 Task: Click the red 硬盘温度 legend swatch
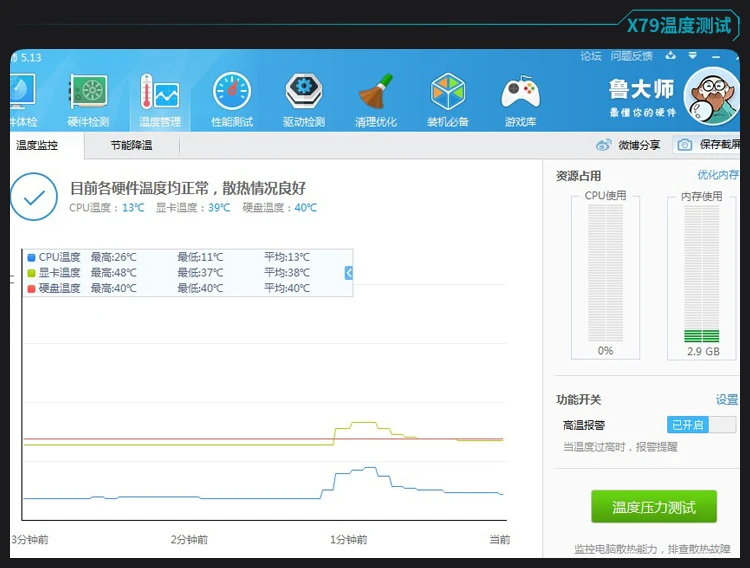pyautogui.click(x=32, y=289)
